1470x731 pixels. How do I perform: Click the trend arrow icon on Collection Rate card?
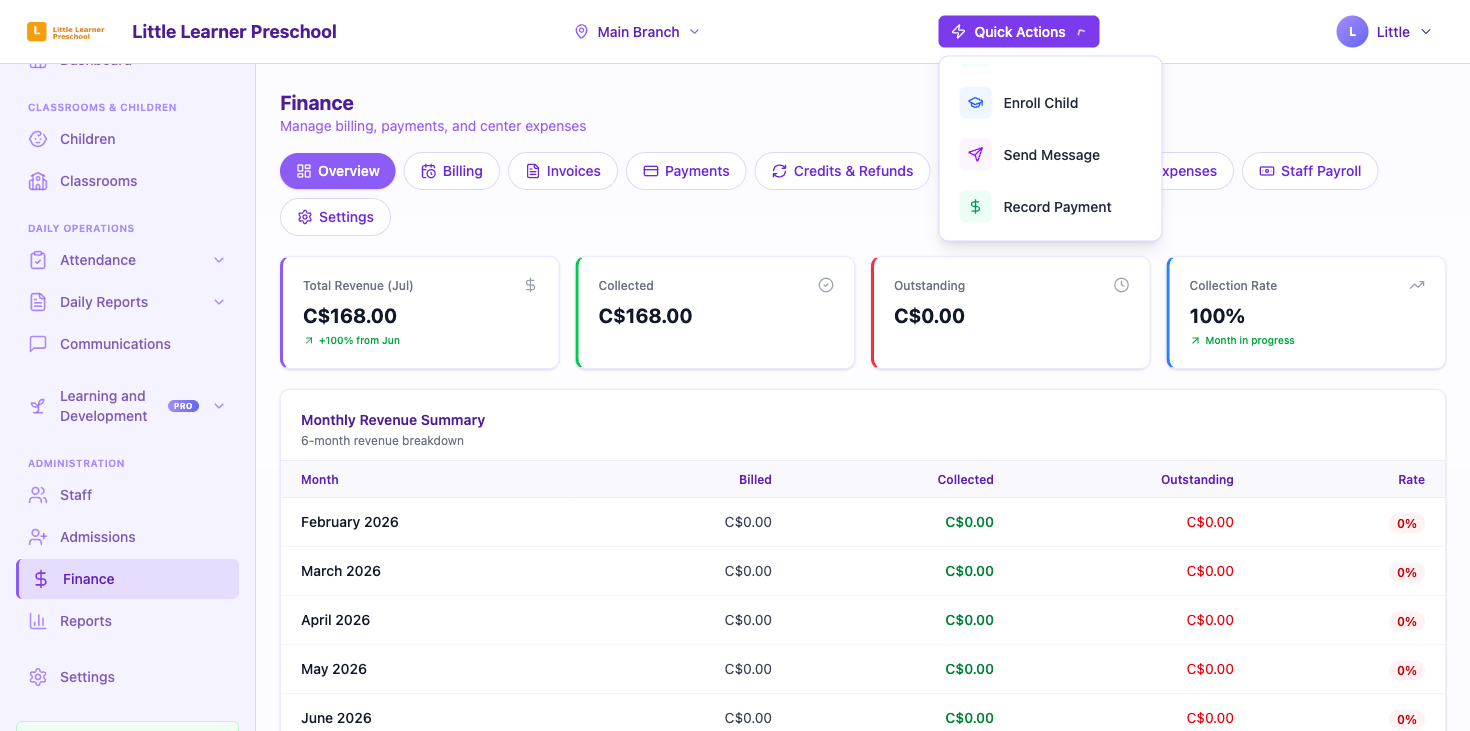pyautogui.click(x=1417, y=285)
